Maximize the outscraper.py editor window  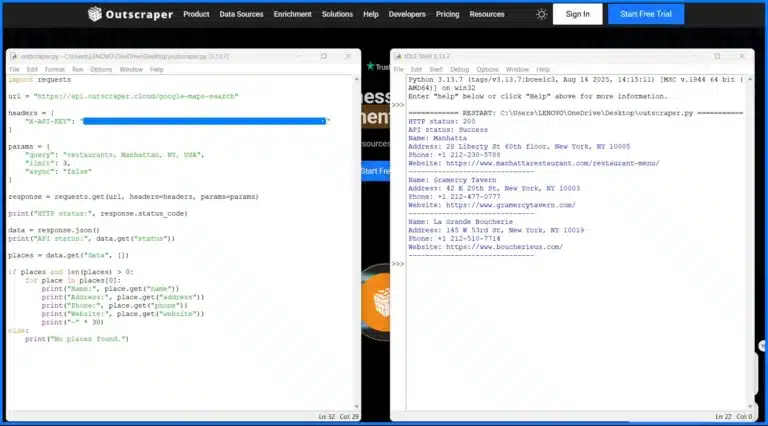324,56
